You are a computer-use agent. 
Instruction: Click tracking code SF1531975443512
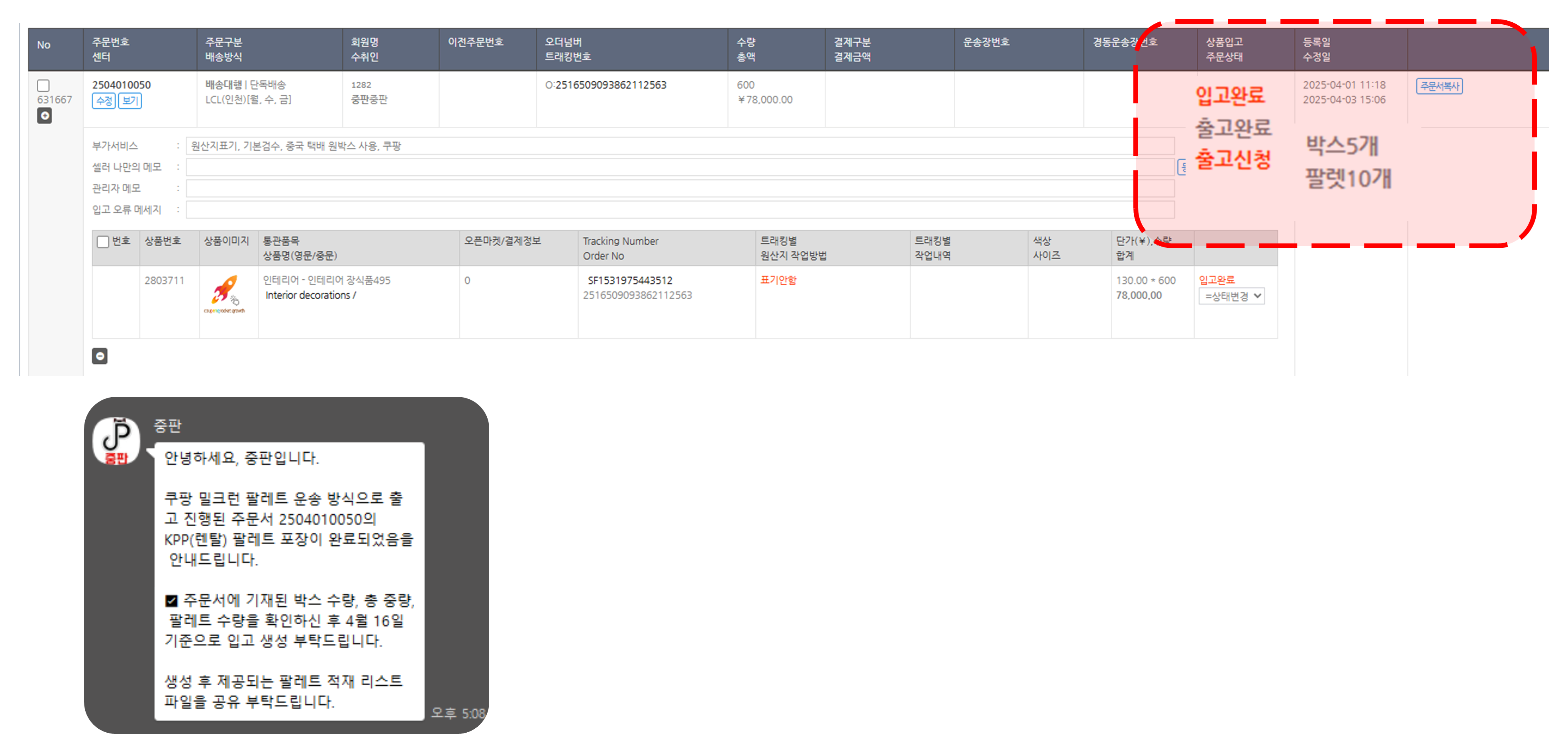(630, 280)
